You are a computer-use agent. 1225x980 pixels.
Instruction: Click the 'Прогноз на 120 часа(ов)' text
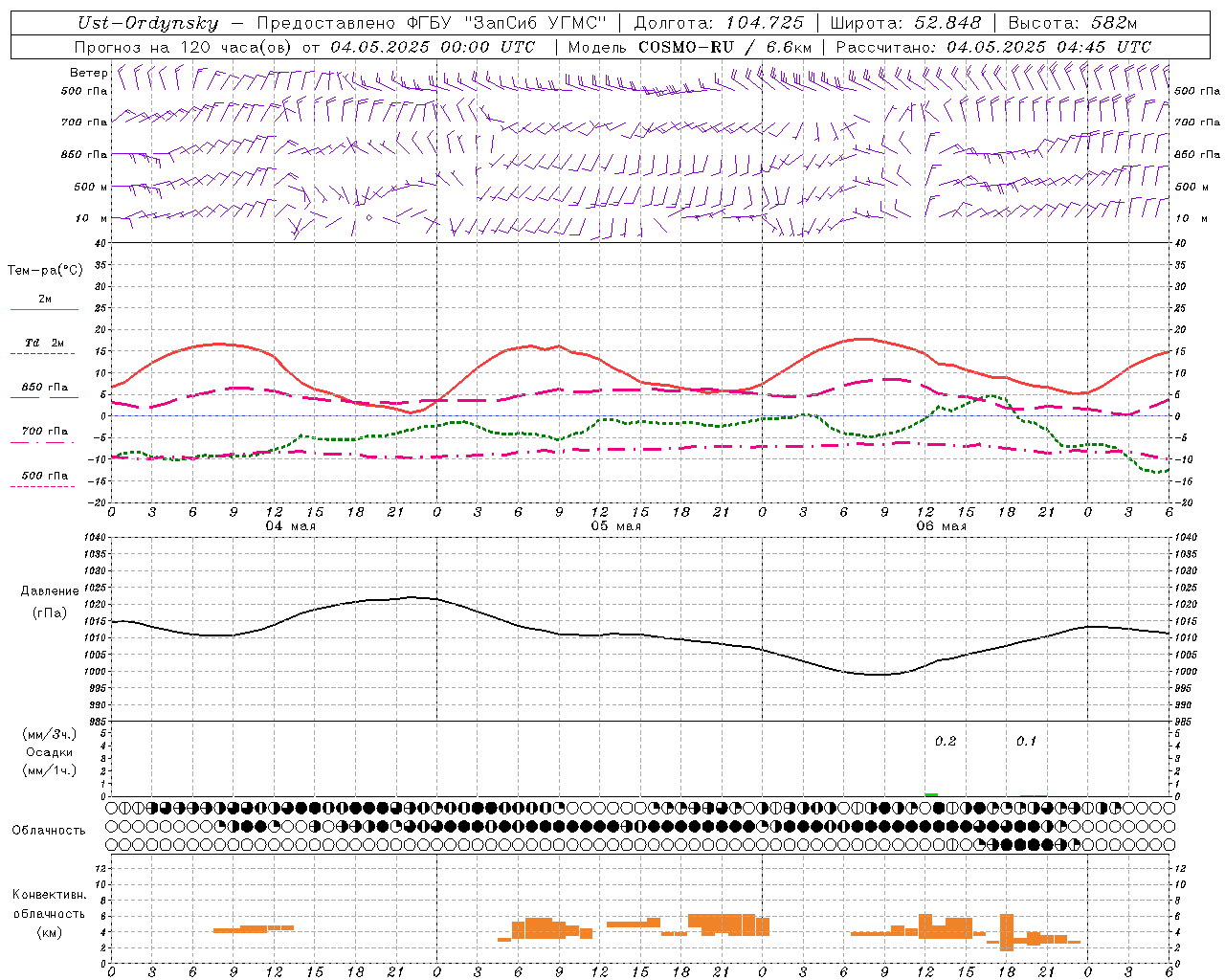click(x=185, y=46)
